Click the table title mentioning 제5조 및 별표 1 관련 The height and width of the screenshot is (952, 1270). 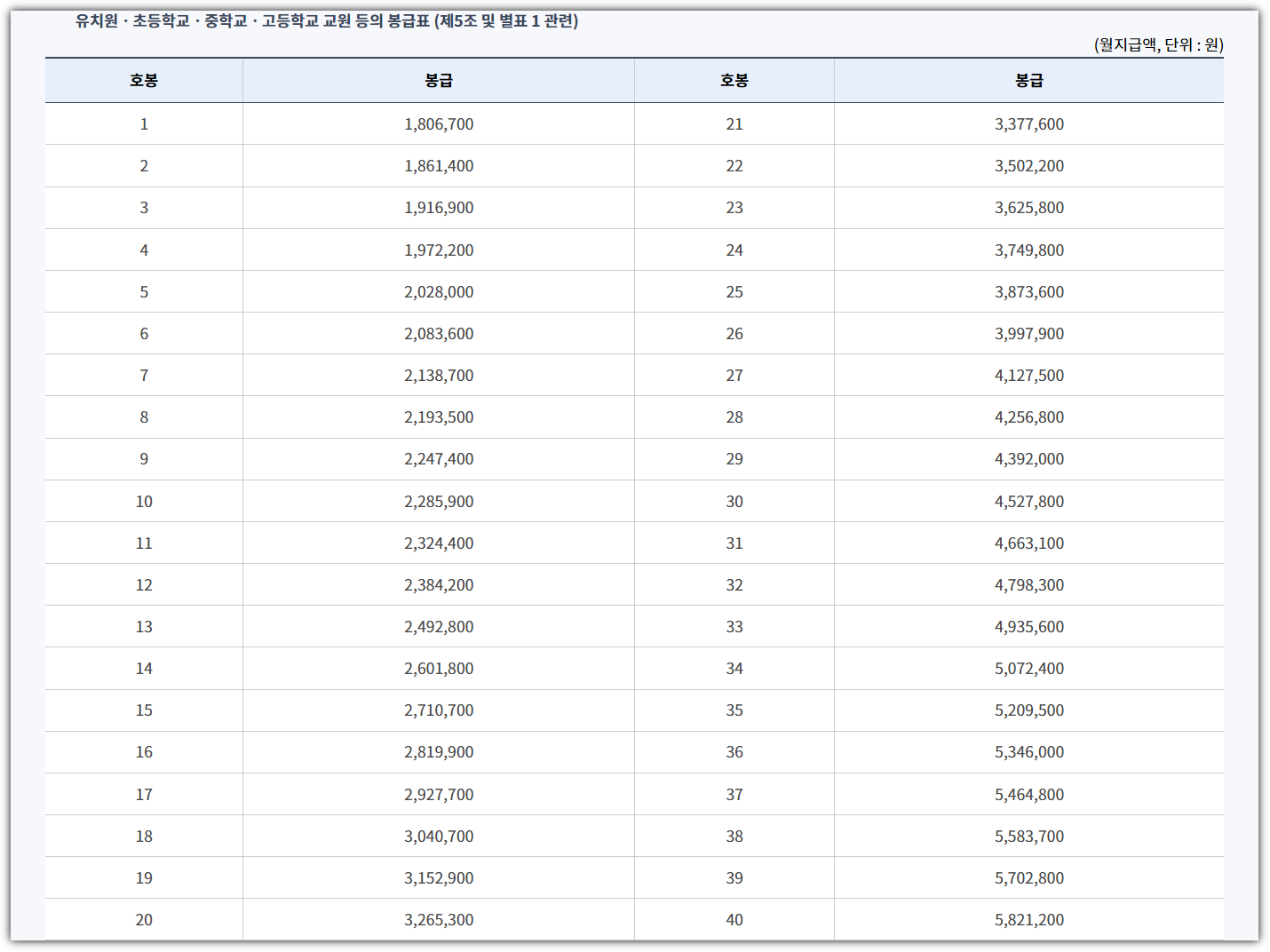(x=327, y=21)
